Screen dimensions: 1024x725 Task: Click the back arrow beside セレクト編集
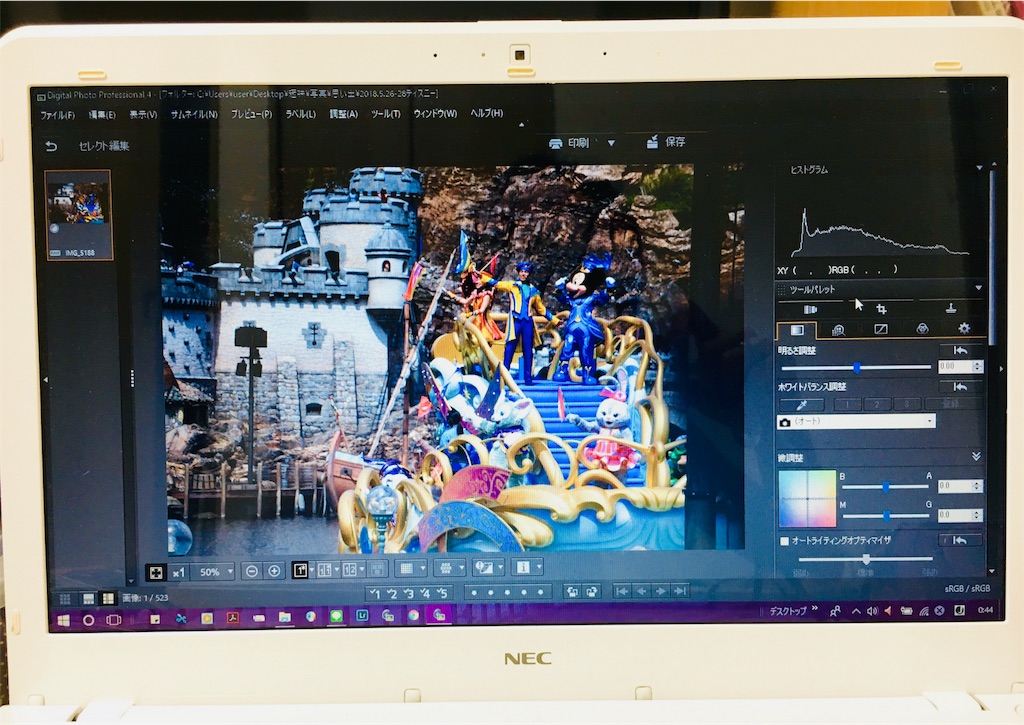(51, 146)
